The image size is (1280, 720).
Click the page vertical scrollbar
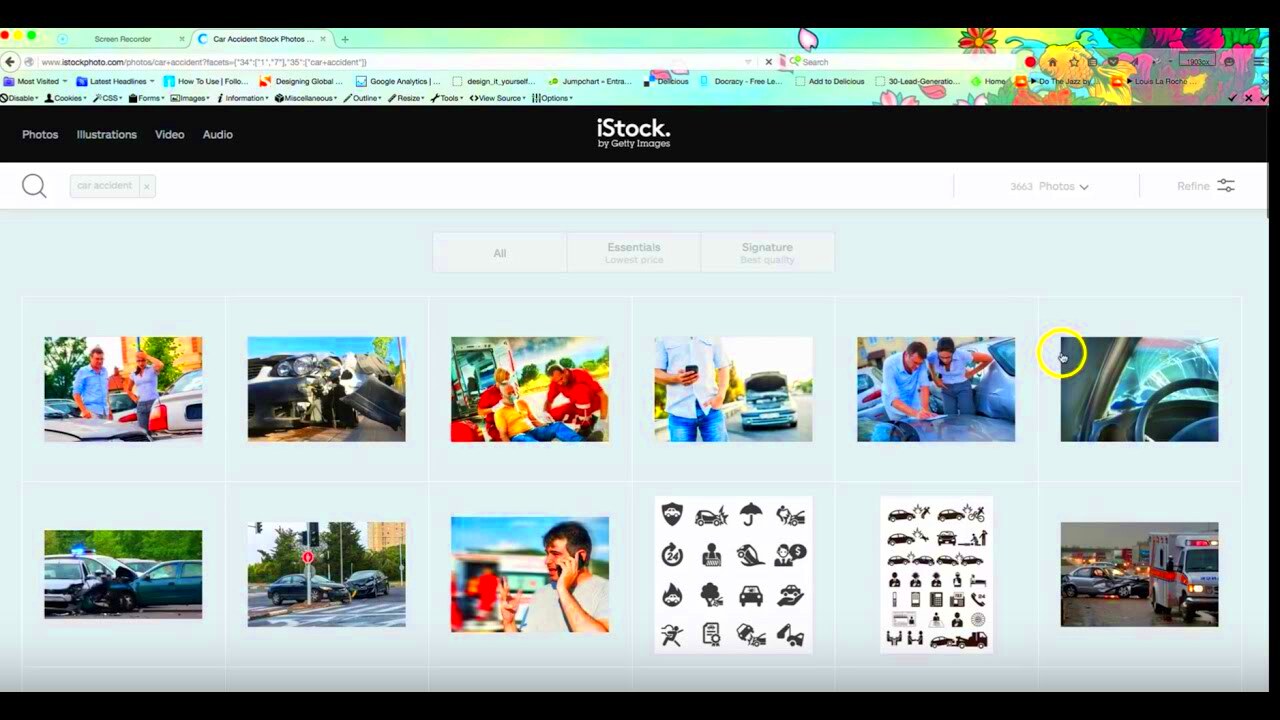pos(1267,160)
